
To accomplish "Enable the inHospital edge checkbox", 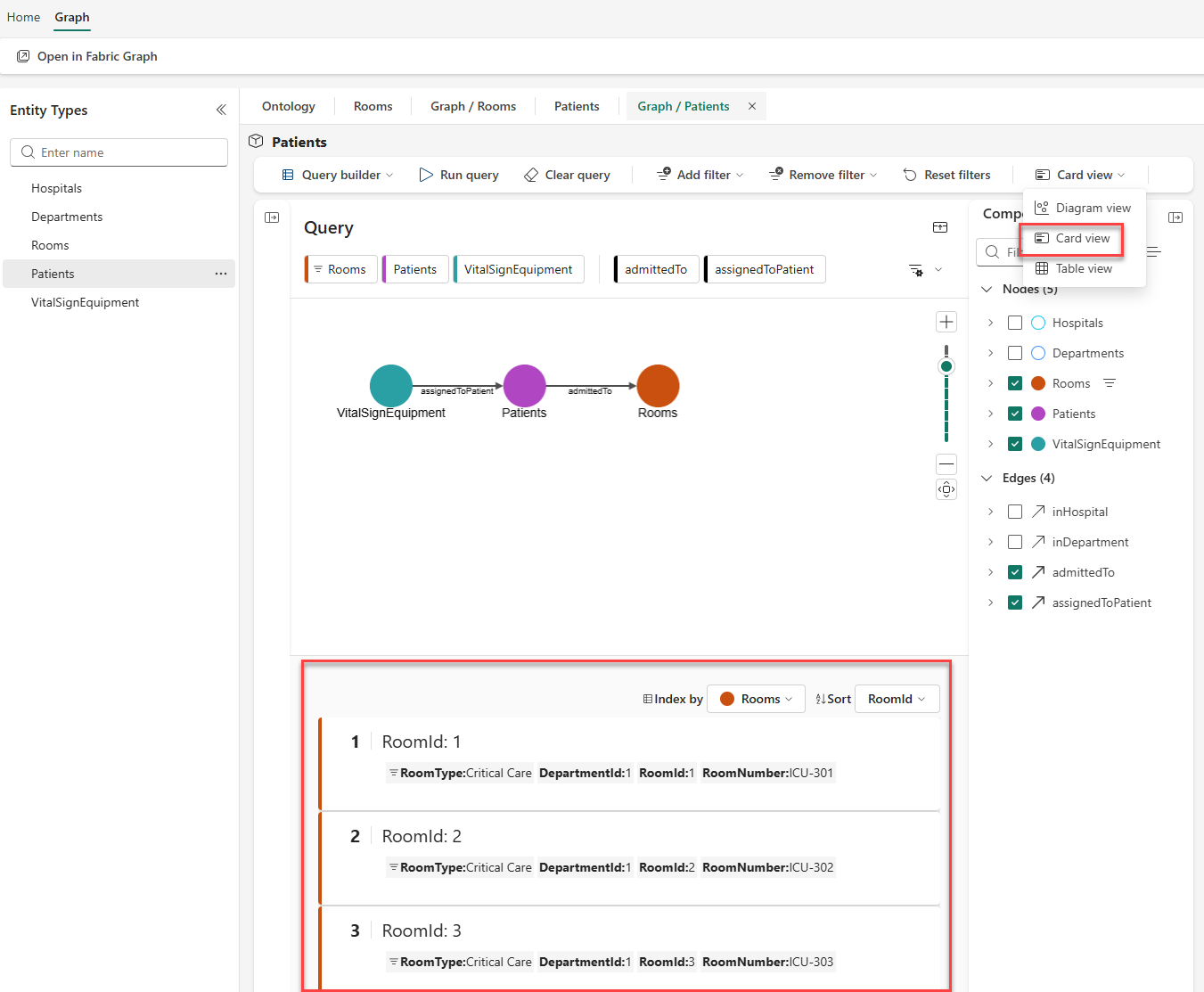I will click(x=1015, y=512).
